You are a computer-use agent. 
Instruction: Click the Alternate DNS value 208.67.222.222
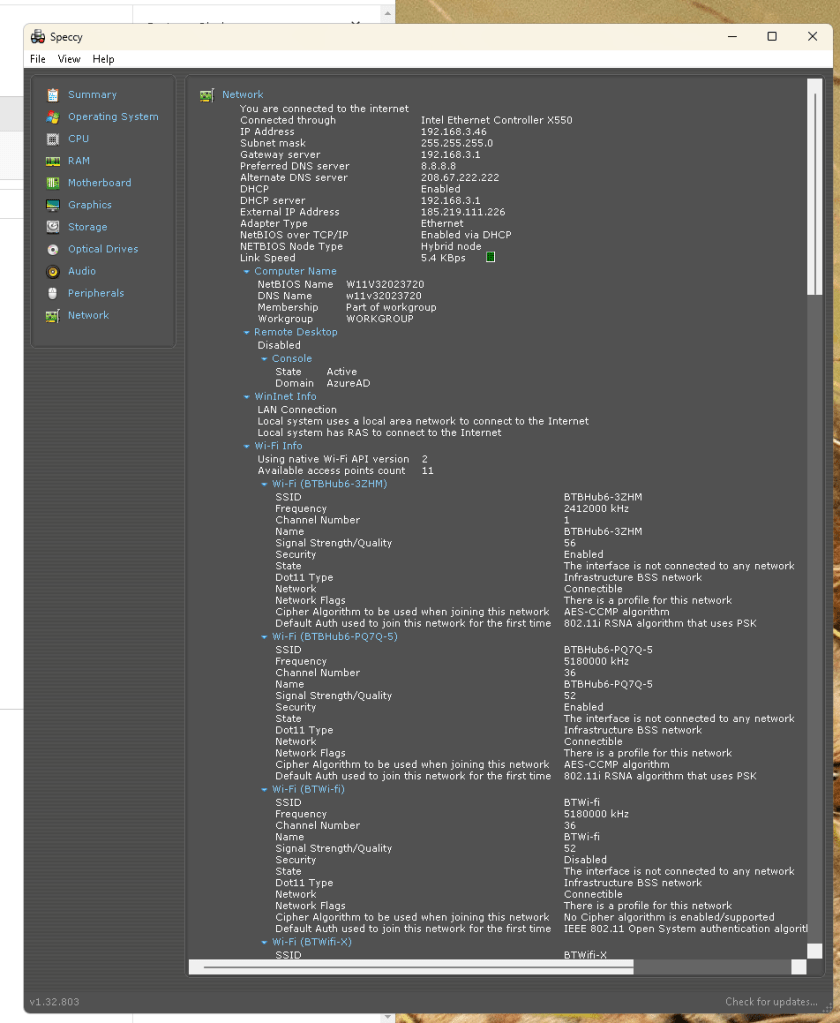point(460,177)
